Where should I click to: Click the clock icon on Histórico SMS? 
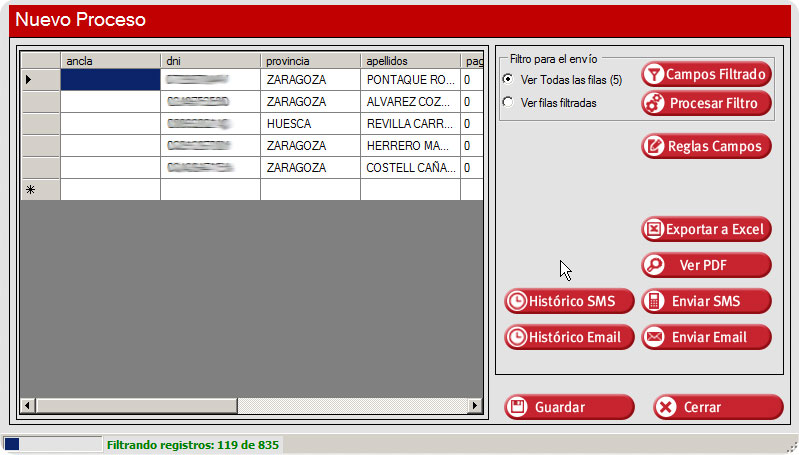(x=518, y=302)
